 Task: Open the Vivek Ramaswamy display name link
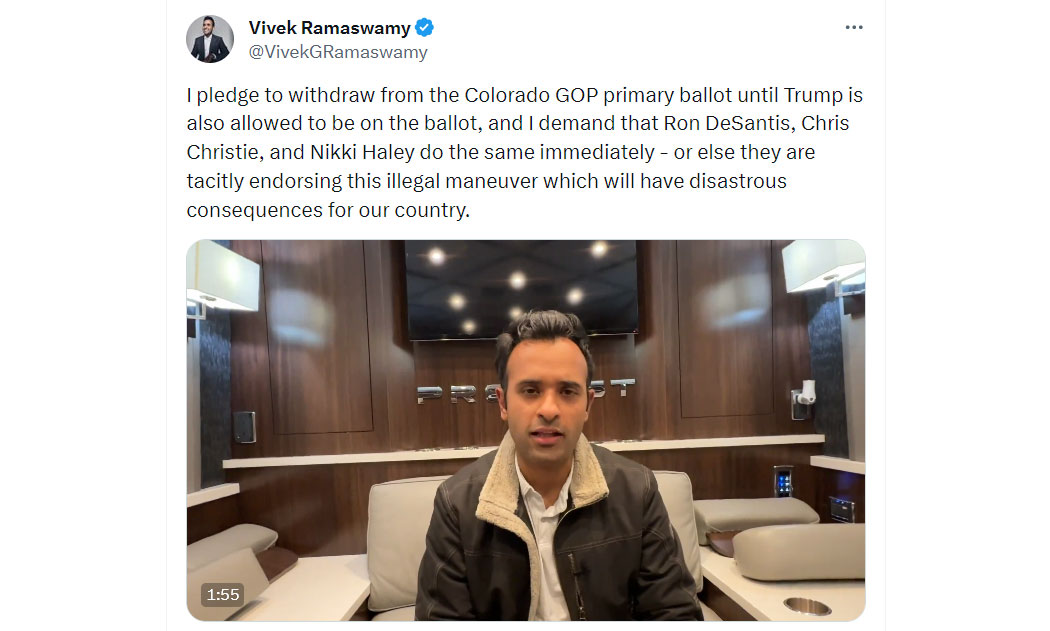[329, 27]
